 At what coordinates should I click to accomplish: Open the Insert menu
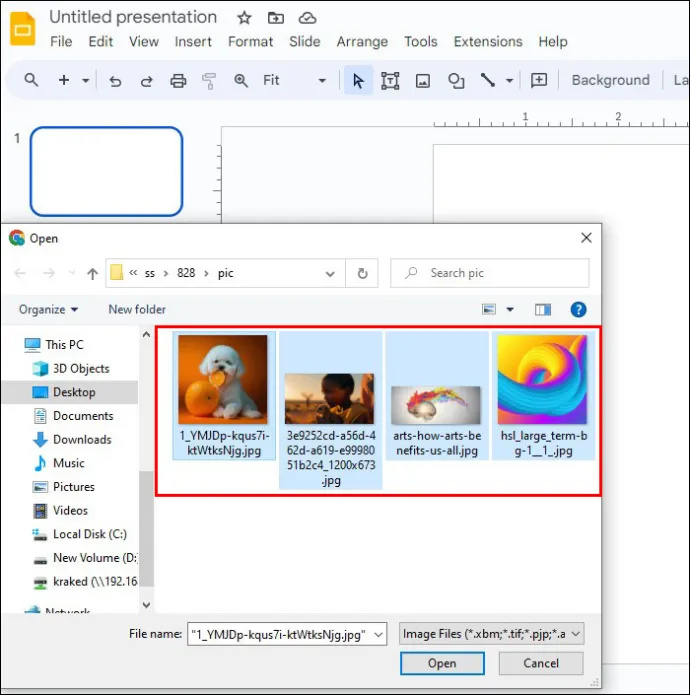click(x=193, y=42)
